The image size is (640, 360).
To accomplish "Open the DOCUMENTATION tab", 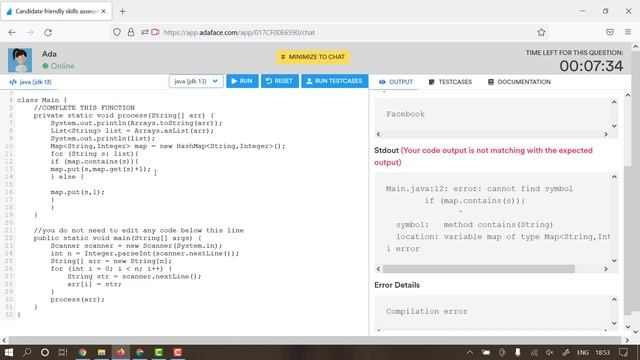I will click(519, 82).
